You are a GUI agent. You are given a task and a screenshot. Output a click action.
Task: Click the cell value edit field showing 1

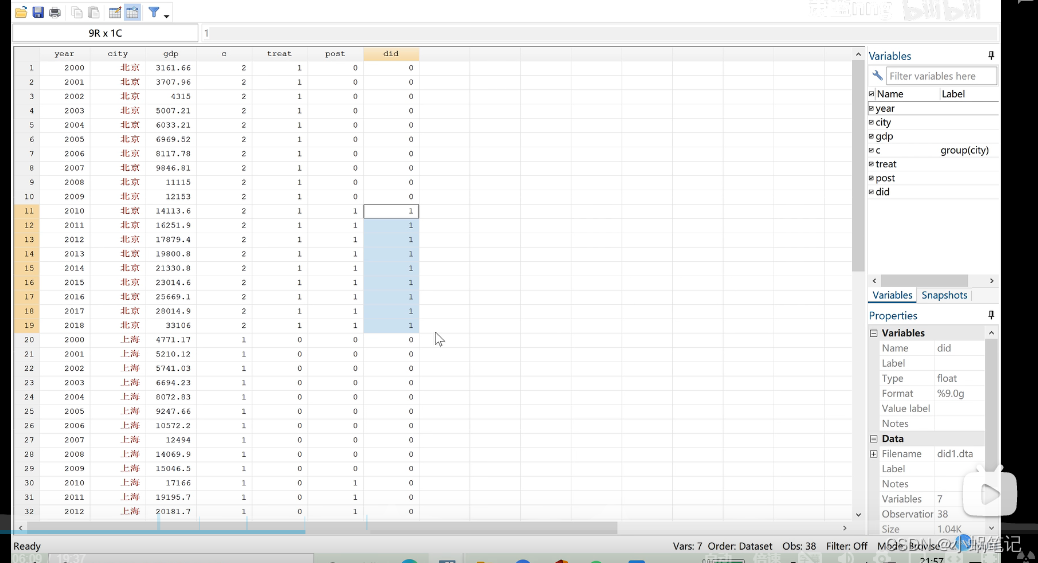click(598, 33)
